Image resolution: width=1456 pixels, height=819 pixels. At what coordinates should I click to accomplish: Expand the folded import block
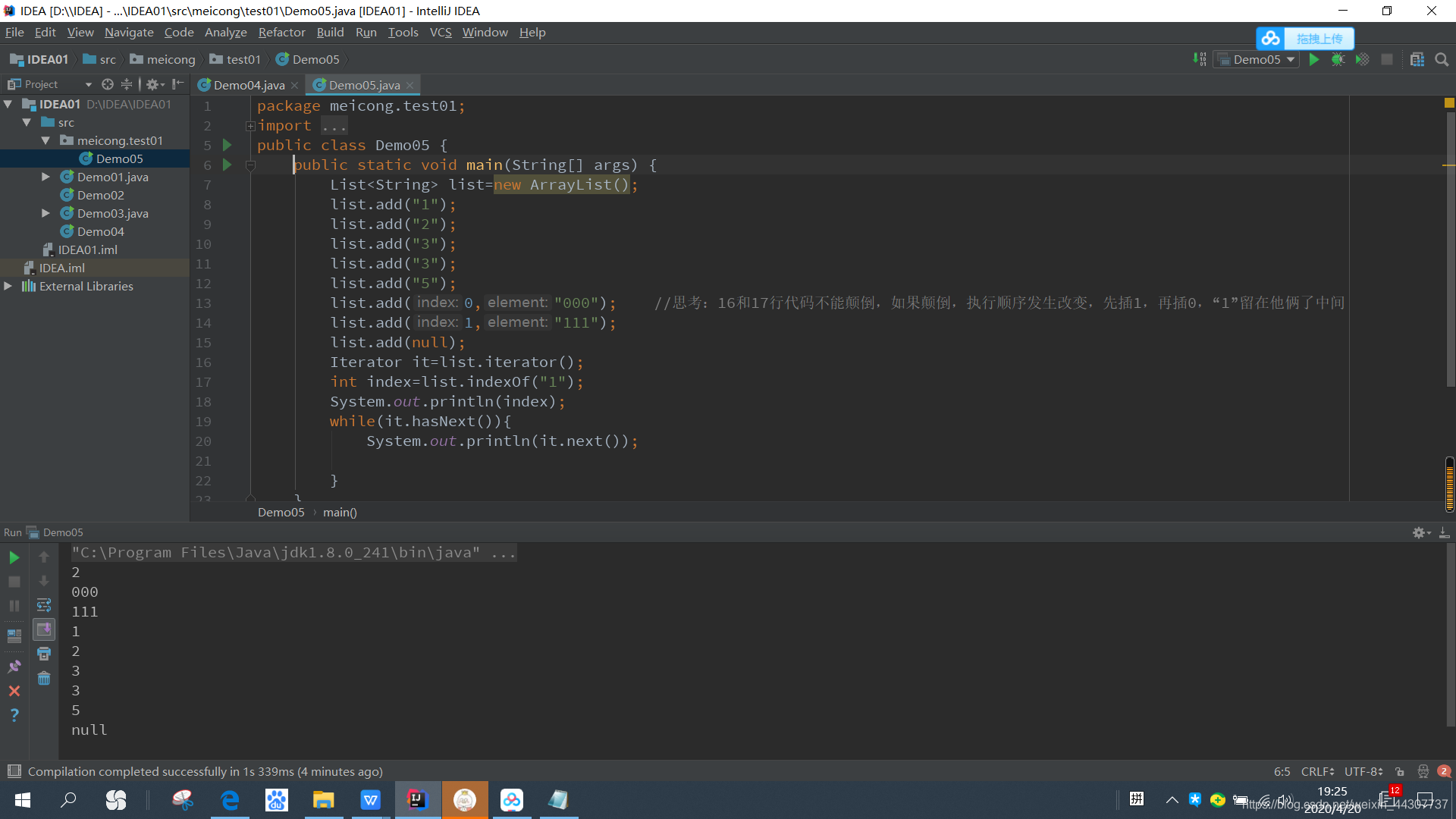(x=250, y=126)
